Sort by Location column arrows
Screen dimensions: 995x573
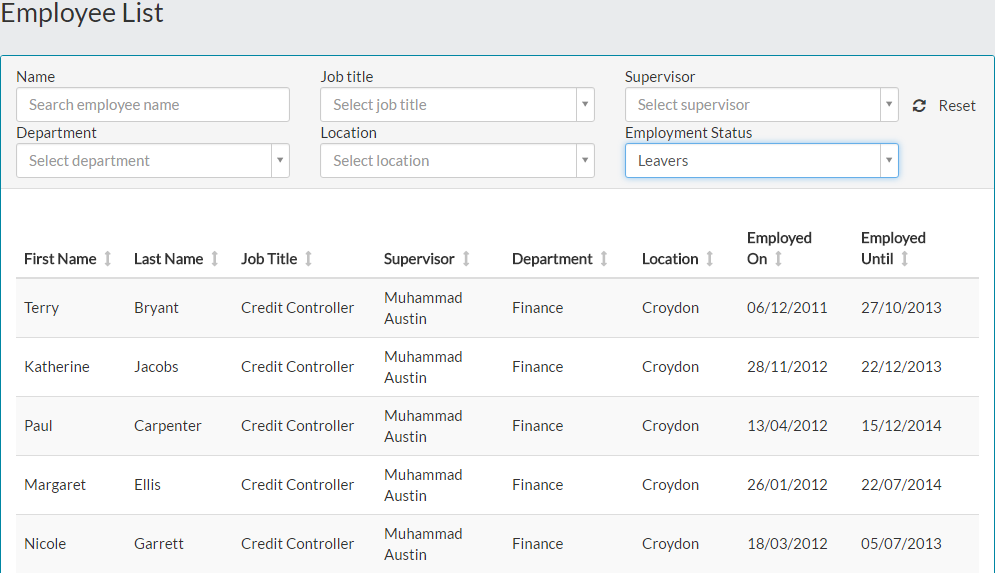[709, 258]
